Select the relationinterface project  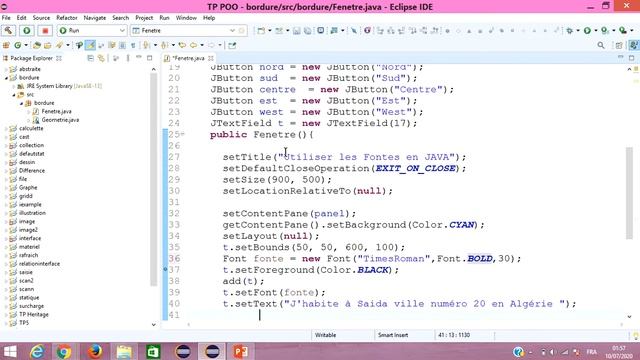click(39, 264)
